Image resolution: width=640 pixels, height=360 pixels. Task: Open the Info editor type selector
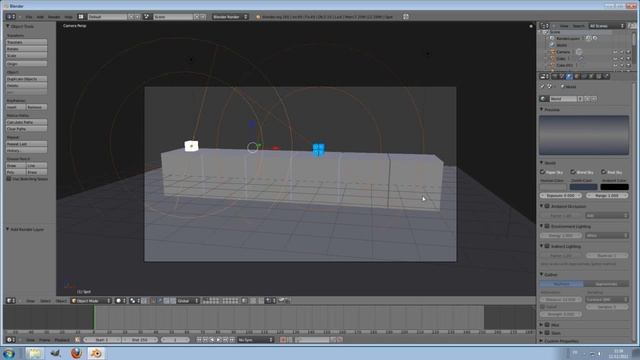tap(11, 17)
